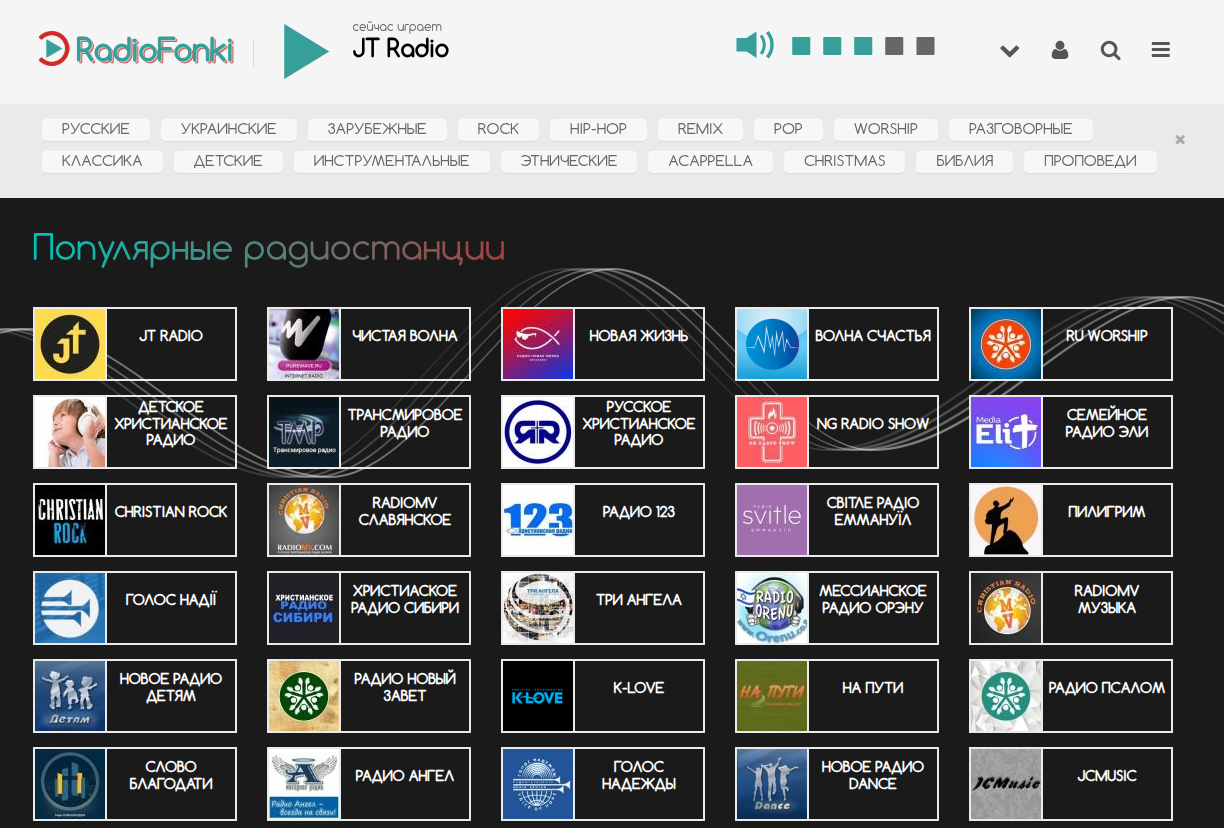Open the user account icon
This screenshot has height=828, width=1224.
[x=1060, y=50]
